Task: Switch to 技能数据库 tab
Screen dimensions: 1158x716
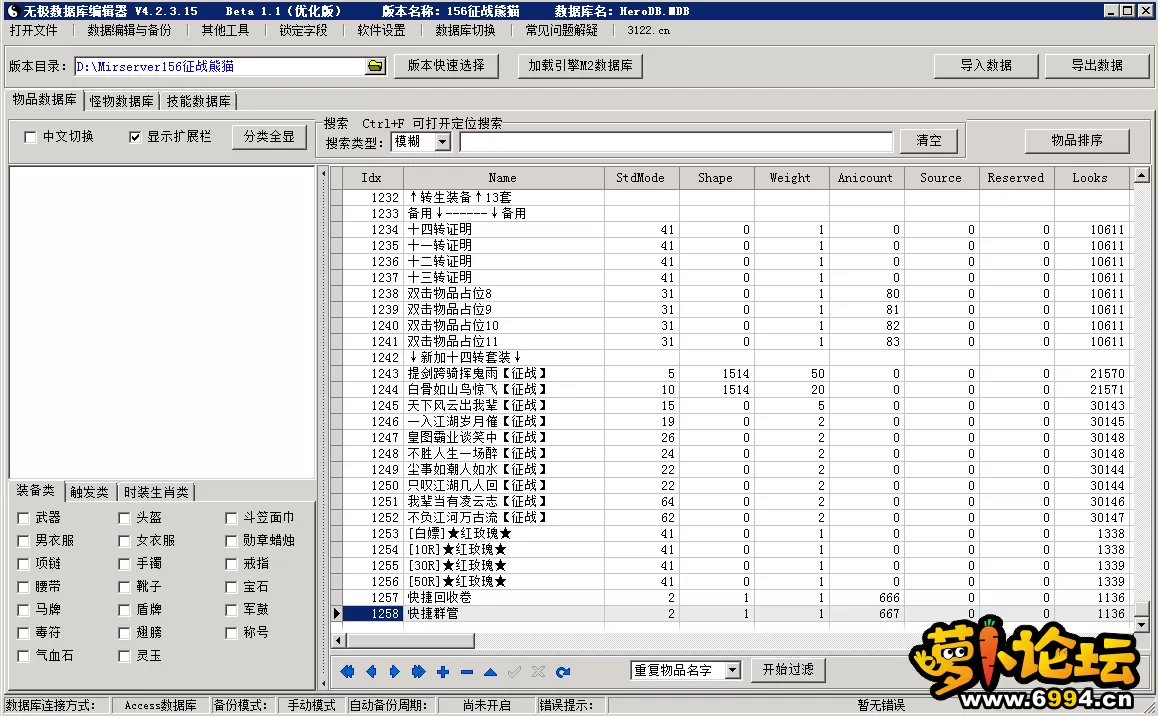Action: [198, 101]
